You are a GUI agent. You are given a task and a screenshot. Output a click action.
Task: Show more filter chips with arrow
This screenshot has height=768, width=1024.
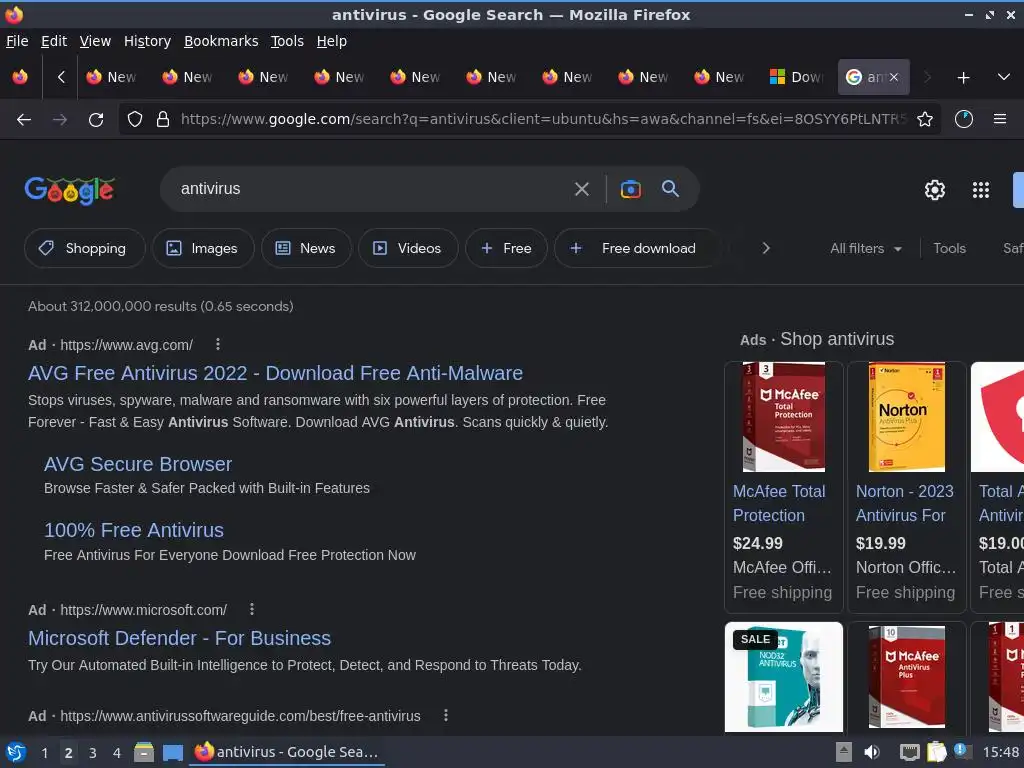(x=766, y=248)
